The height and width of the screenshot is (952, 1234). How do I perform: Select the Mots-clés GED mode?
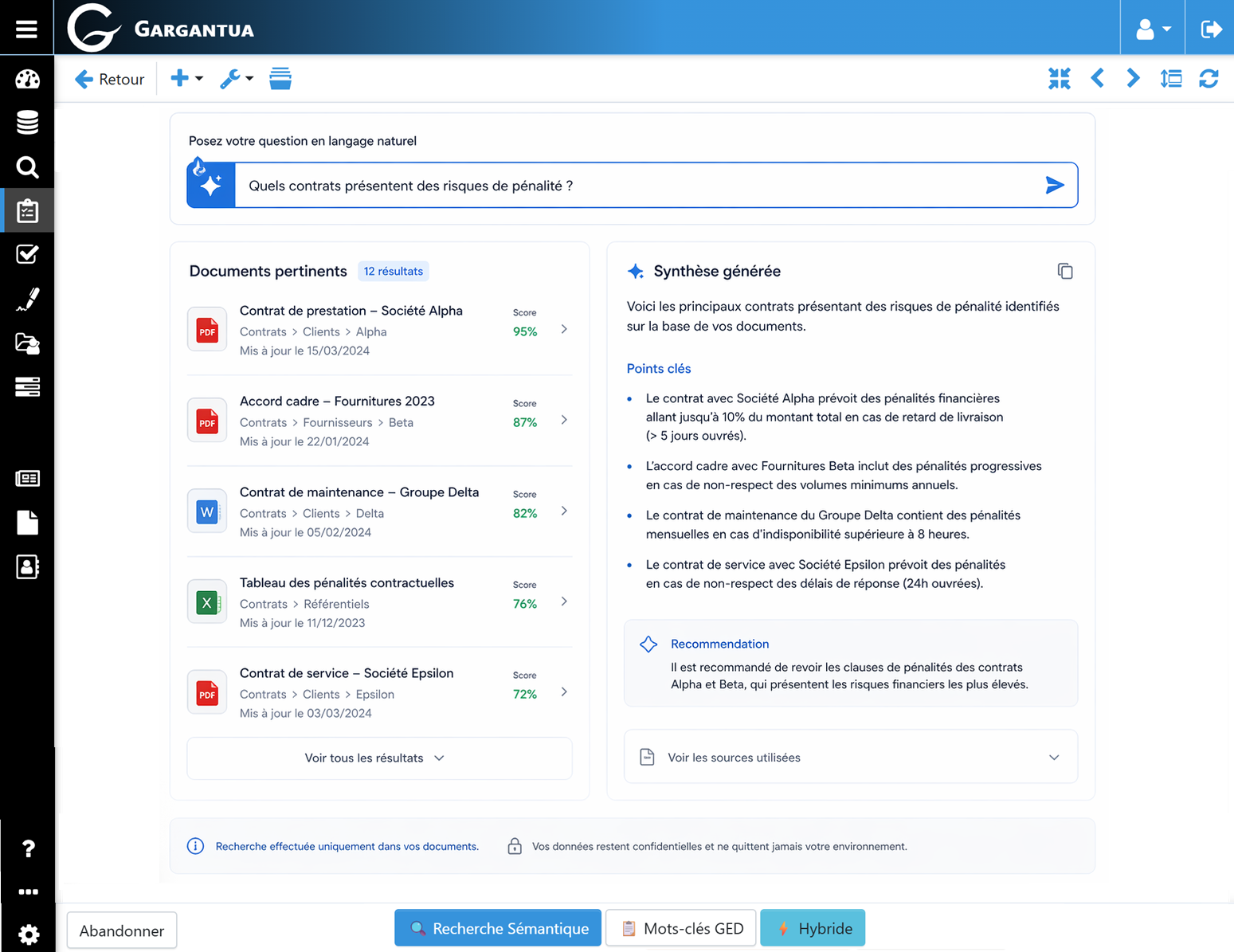(x=681, y=929)
